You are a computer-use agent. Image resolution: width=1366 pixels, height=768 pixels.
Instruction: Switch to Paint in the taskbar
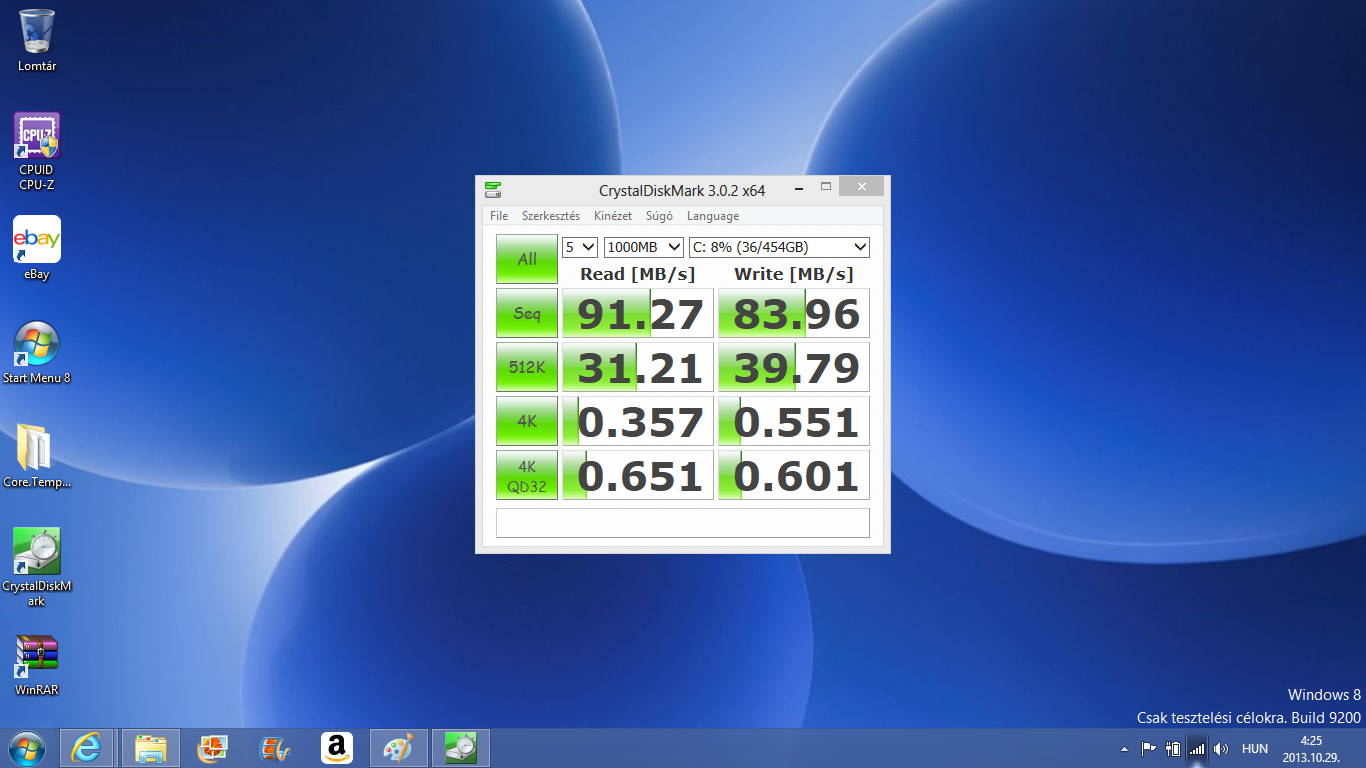click(399, 748)
